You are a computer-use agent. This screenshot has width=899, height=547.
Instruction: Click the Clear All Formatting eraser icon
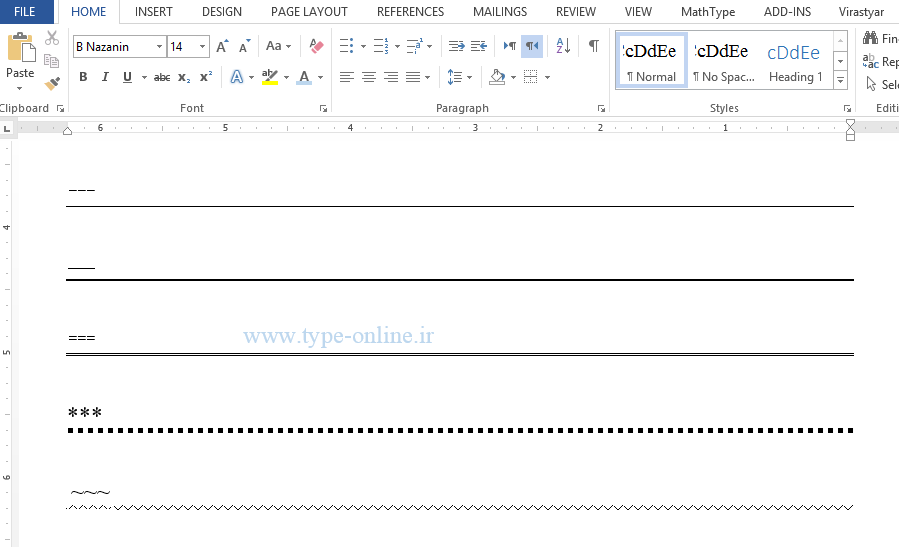[x=316, y=46]
